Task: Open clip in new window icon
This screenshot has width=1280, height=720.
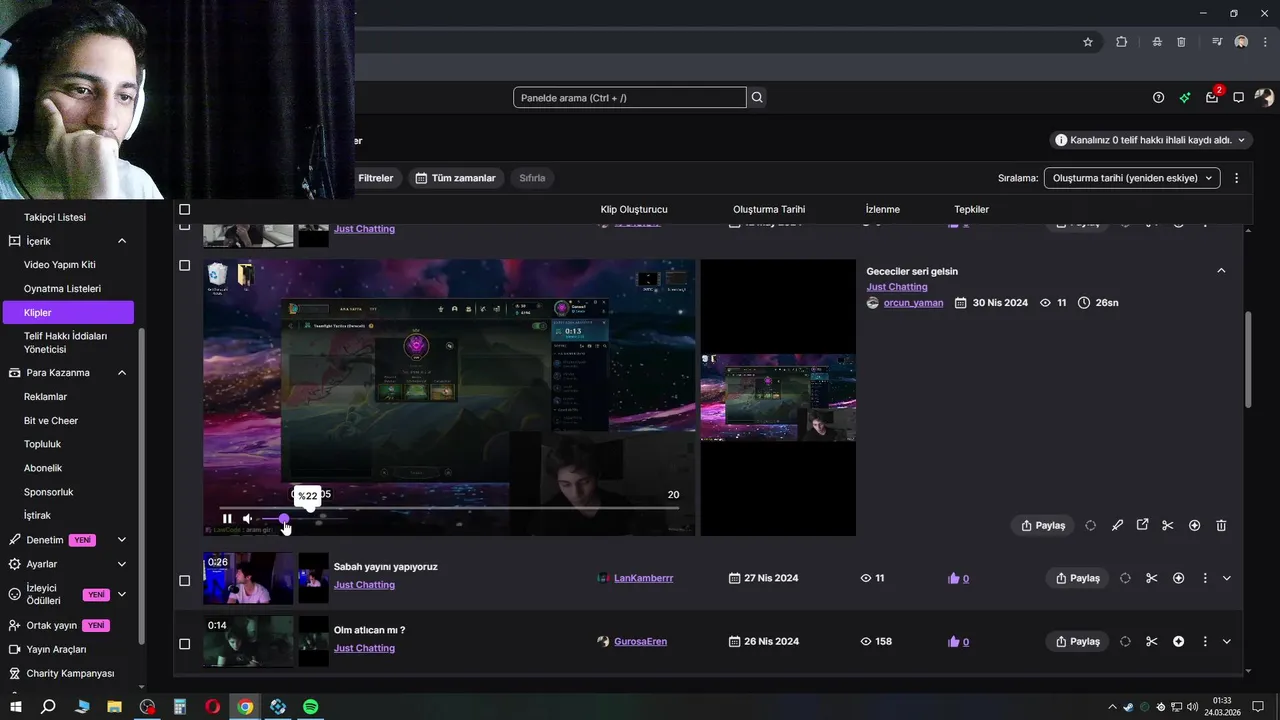Action: [1142, 525]
